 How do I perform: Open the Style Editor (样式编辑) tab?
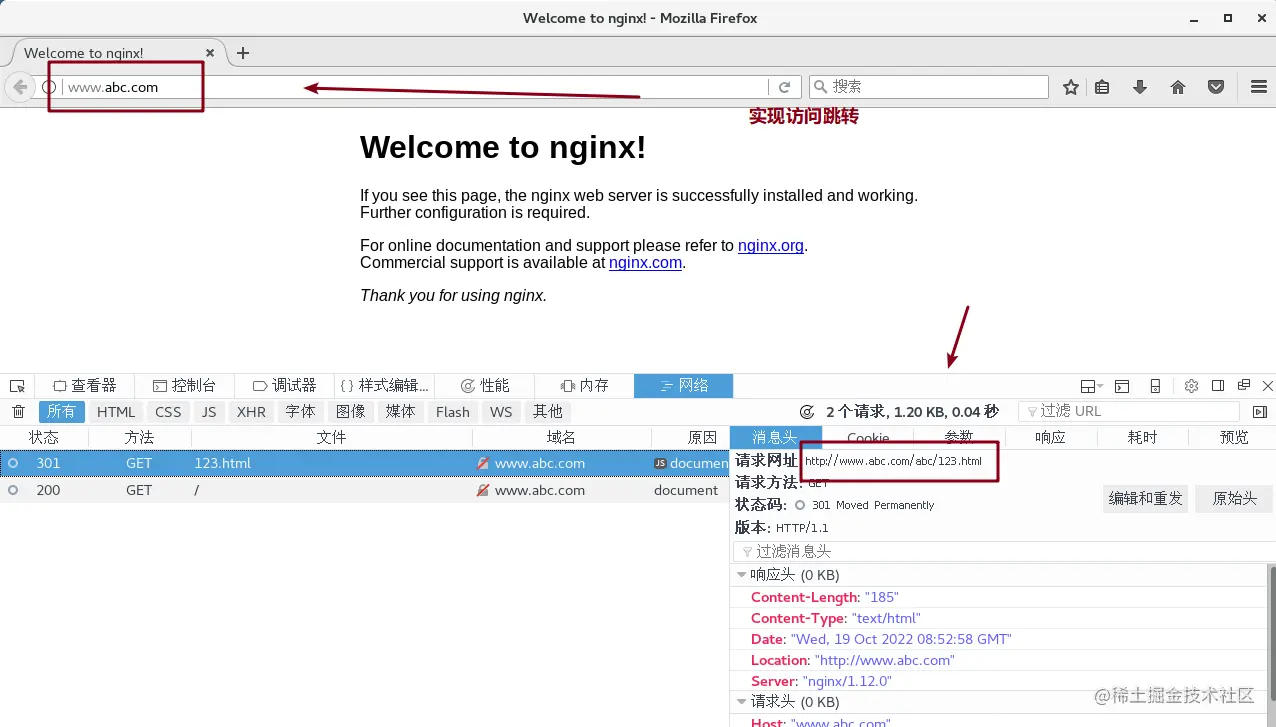click(x=384, y=386)
